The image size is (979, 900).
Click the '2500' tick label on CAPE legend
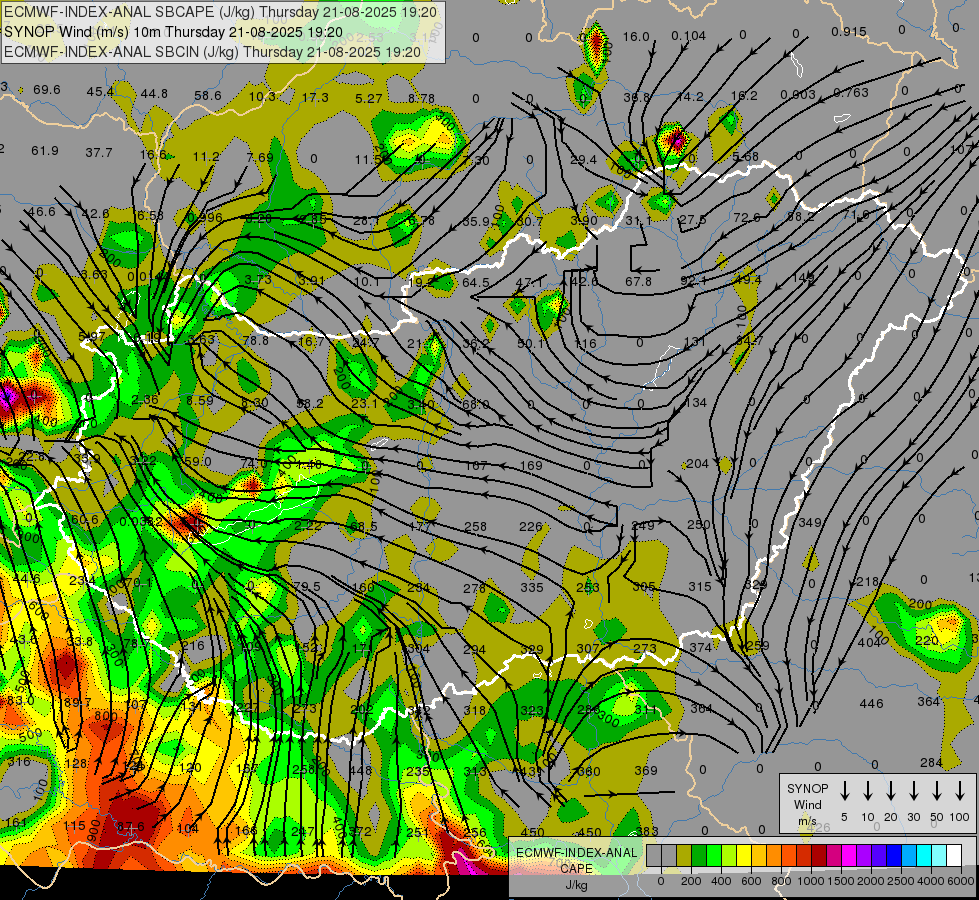click(901, 881)
